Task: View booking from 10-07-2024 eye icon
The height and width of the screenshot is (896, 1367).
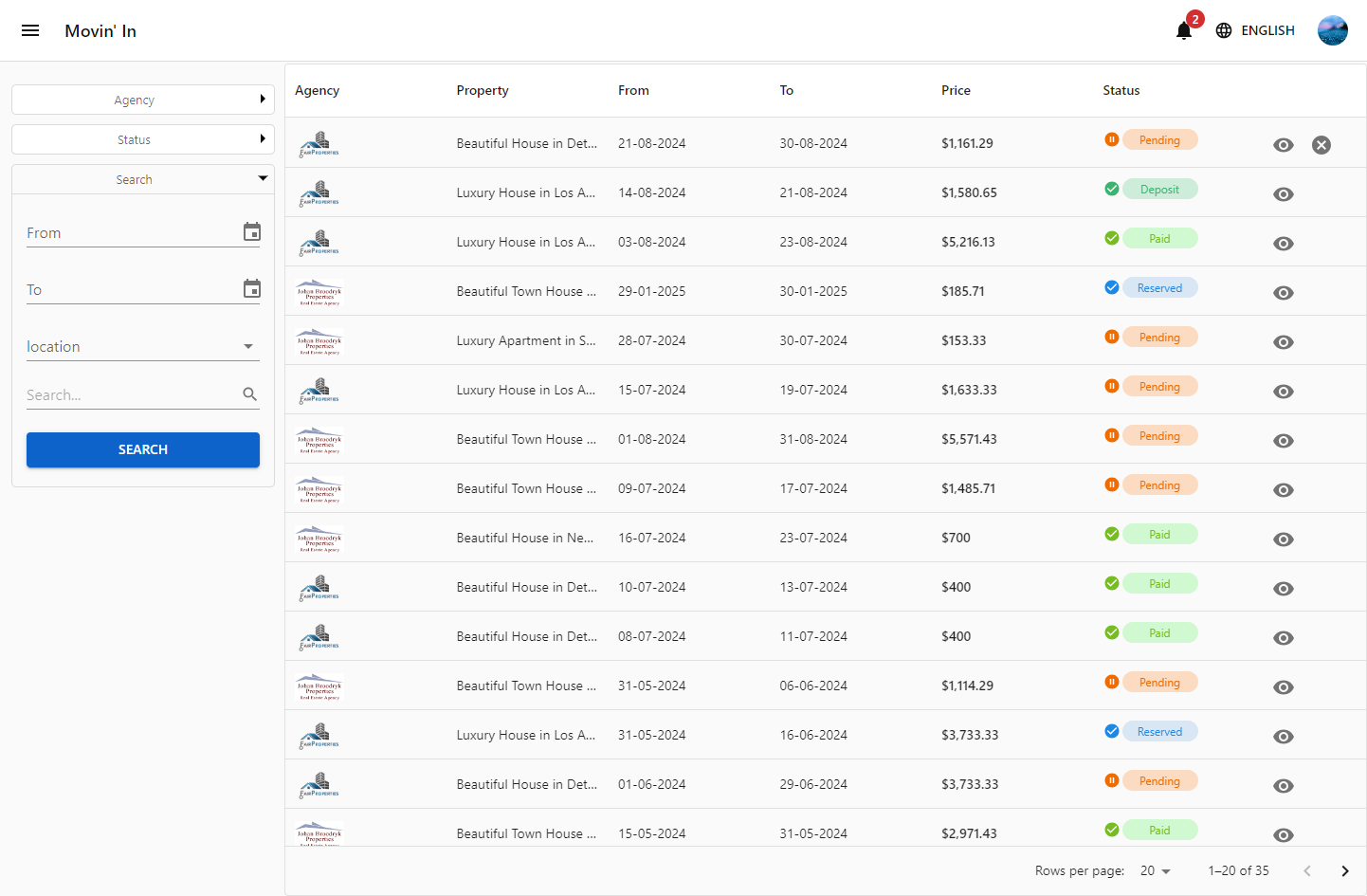Action: click(1284, 588)
